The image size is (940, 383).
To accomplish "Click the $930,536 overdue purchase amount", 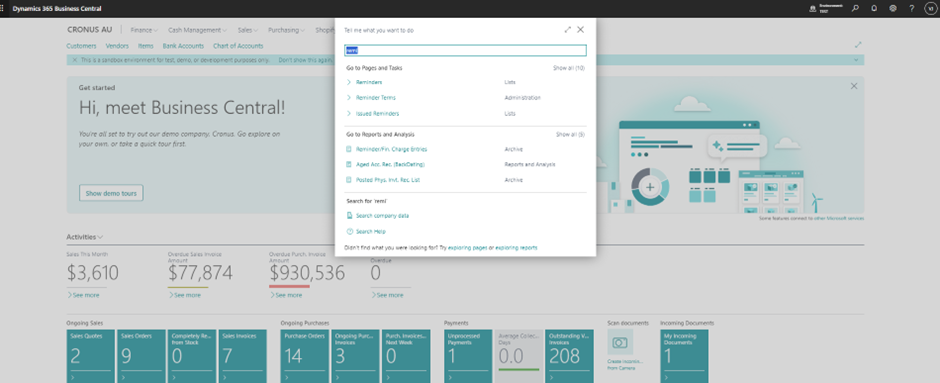I will [307, 273].
